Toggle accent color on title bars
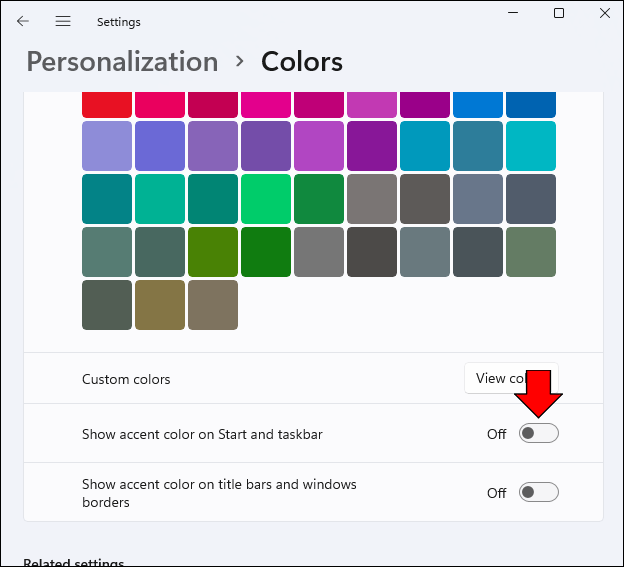This screenshot has width=624, height=567. coord(538,492)
